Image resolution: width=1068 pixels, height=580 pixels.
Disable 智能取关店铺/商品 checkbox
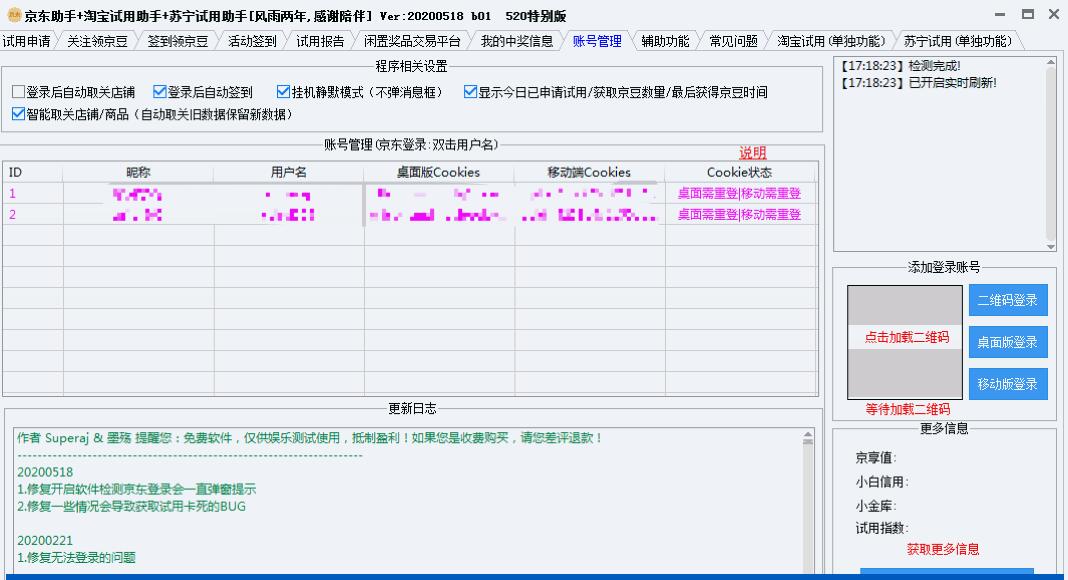(18, 114)
